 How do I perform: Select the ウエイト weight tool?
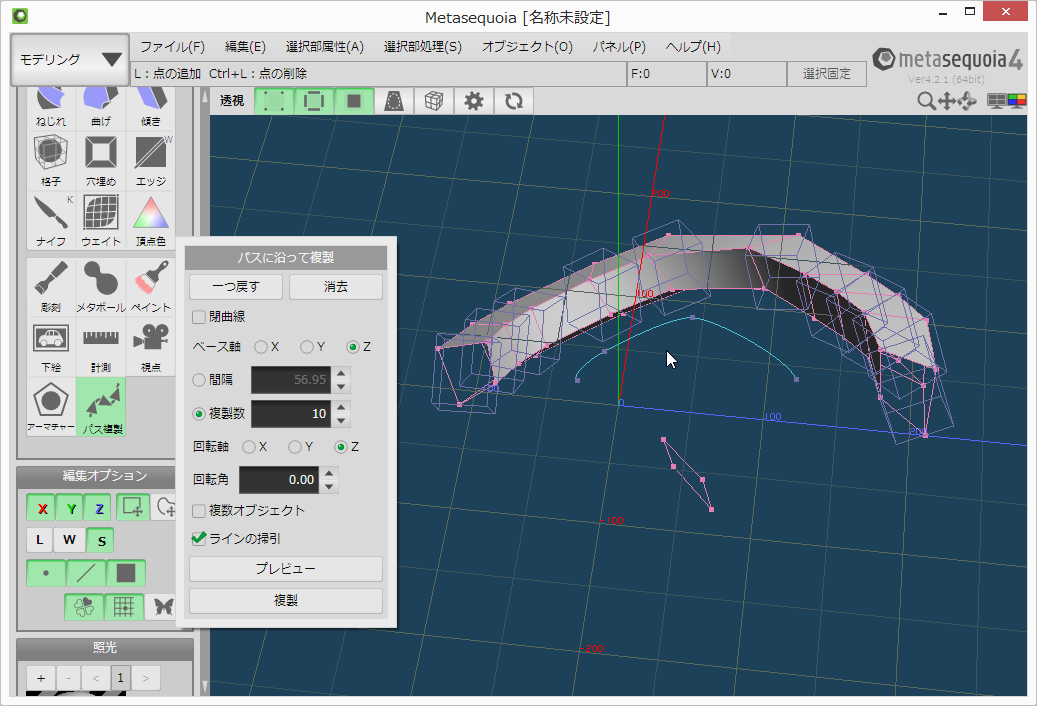tap(101, 221)
